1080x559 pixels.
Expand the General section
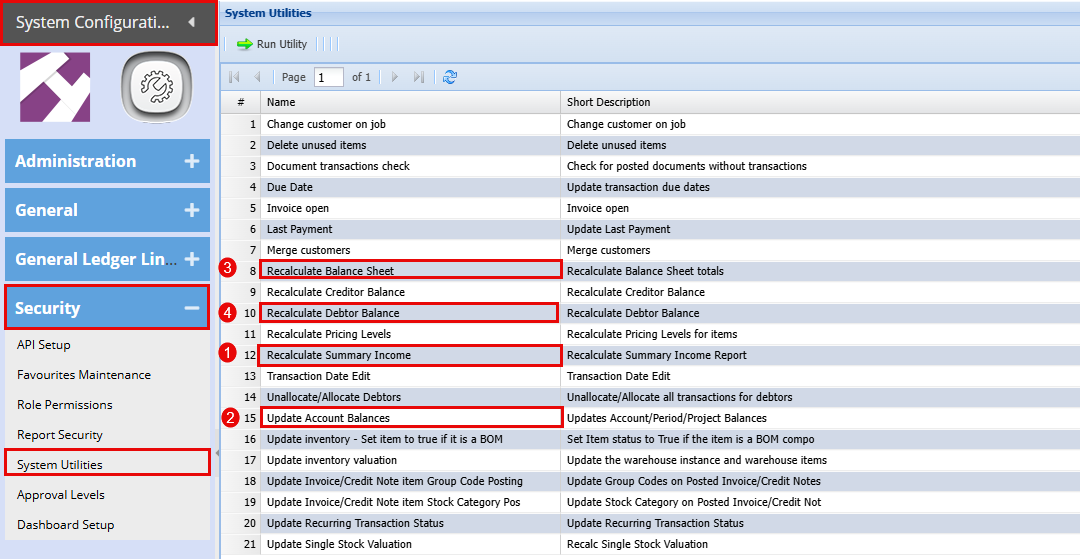click(192, 210)
